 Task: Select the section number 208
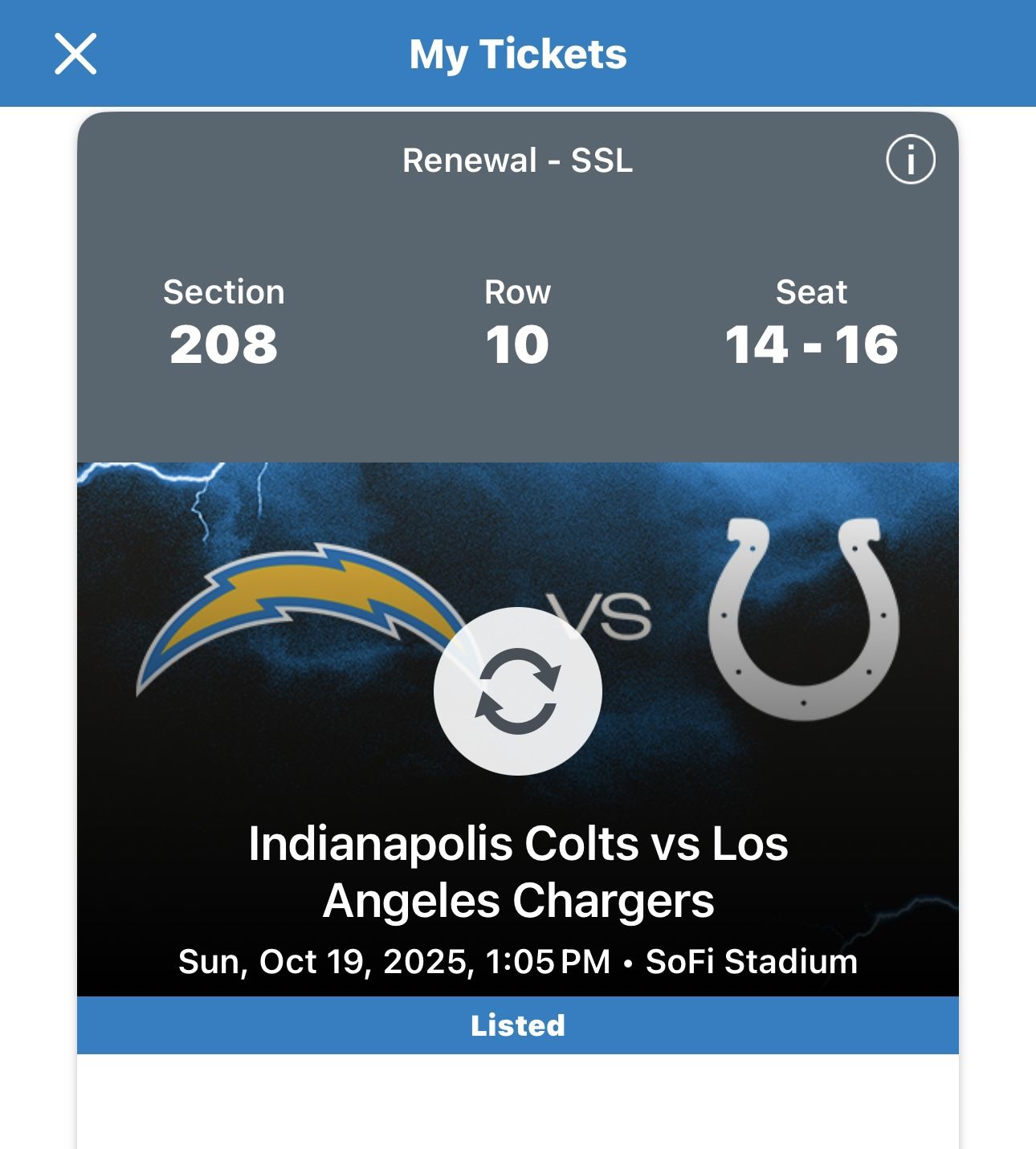pyautogui.click(x=223, y=345)
